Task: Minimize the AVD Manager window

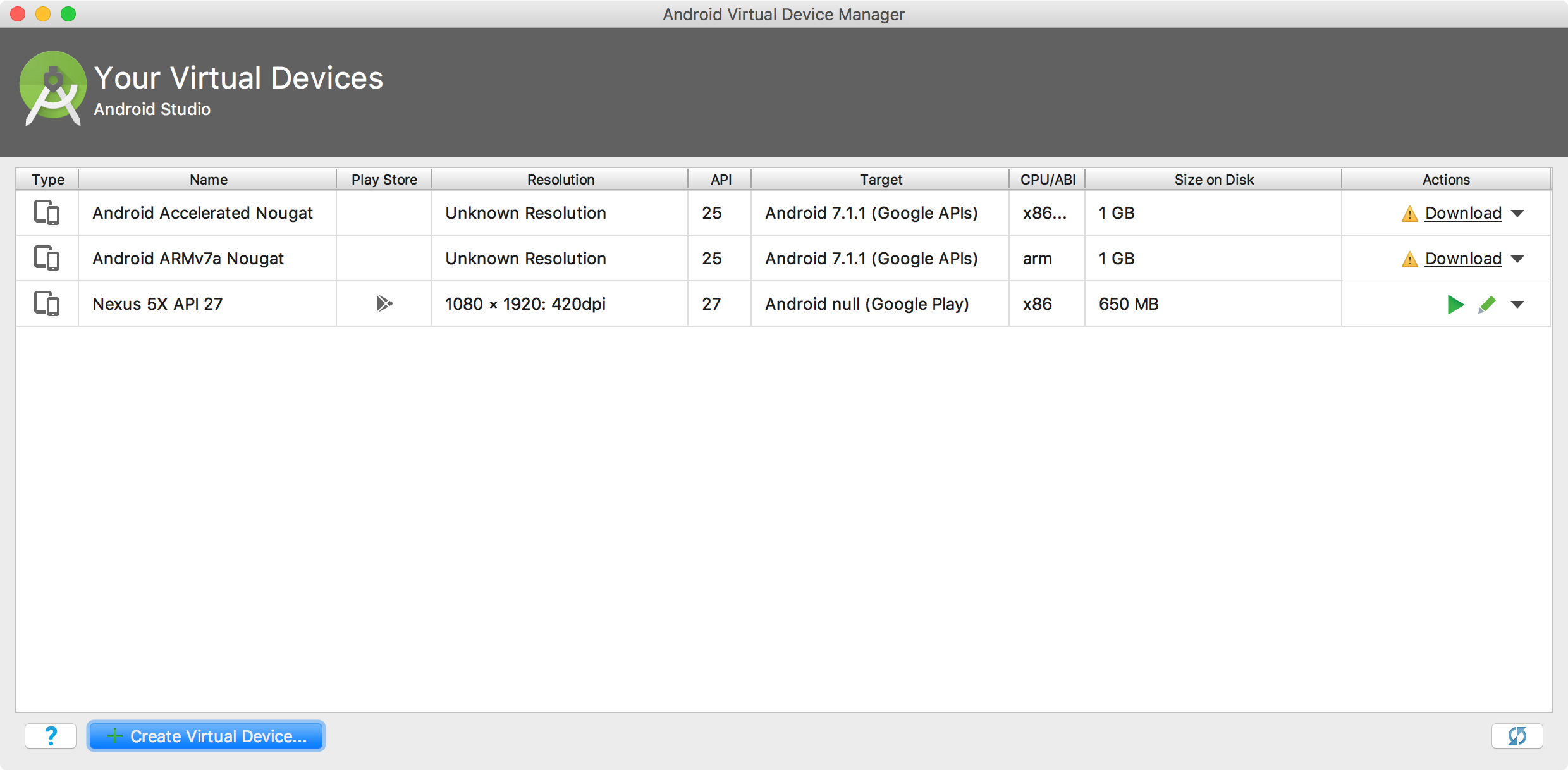Action: [x=43, y=14]
